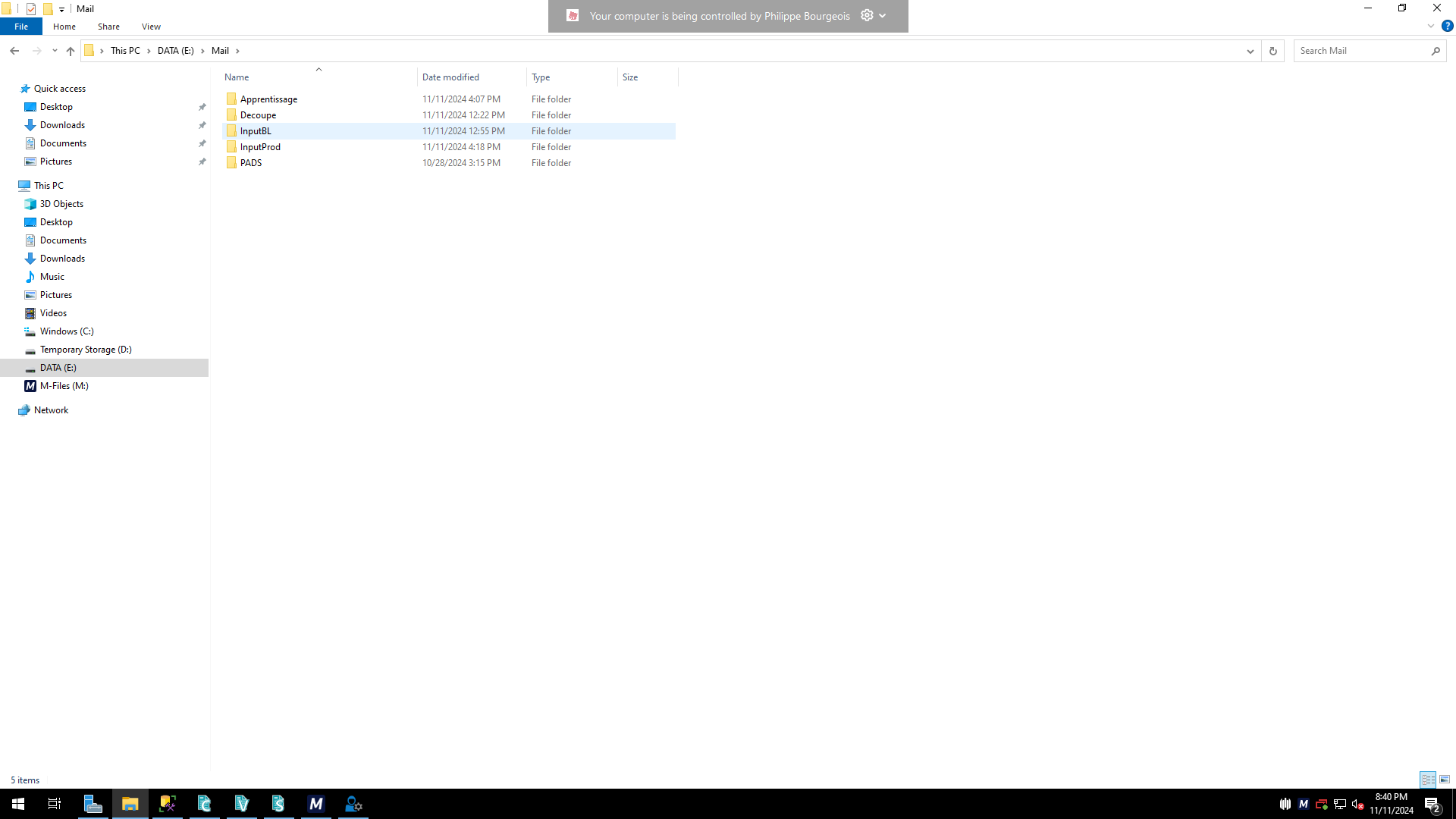Open remote control settings gear

867,15
